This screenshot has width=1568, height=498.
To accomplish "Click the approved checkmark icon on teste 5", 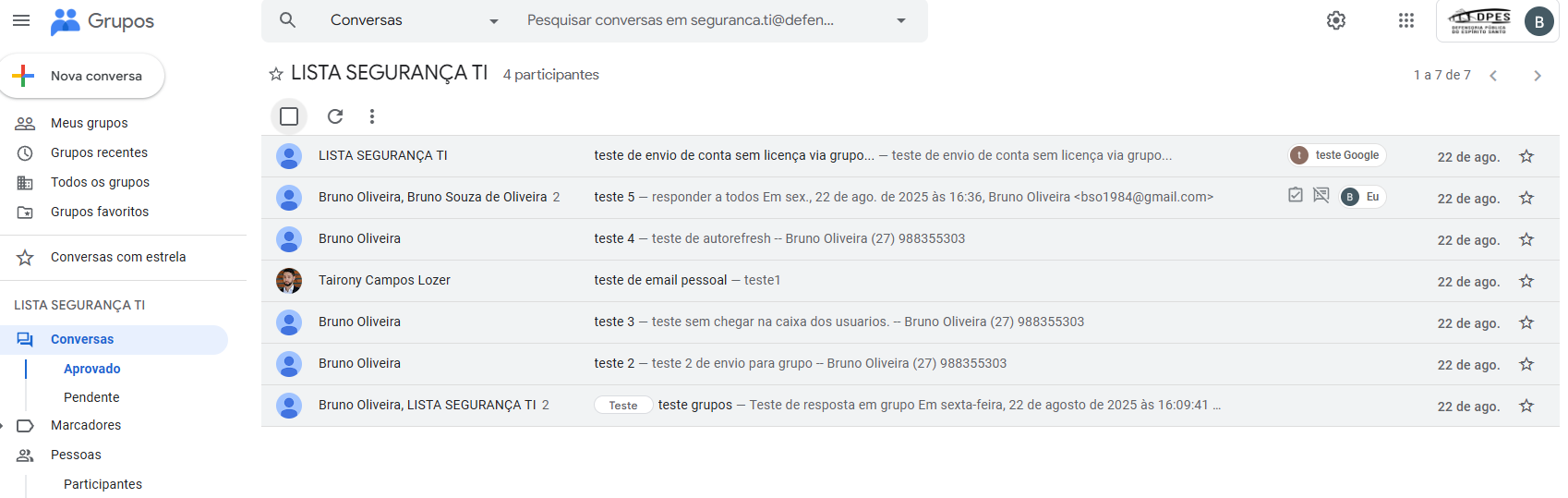I will click(1296, 195).
